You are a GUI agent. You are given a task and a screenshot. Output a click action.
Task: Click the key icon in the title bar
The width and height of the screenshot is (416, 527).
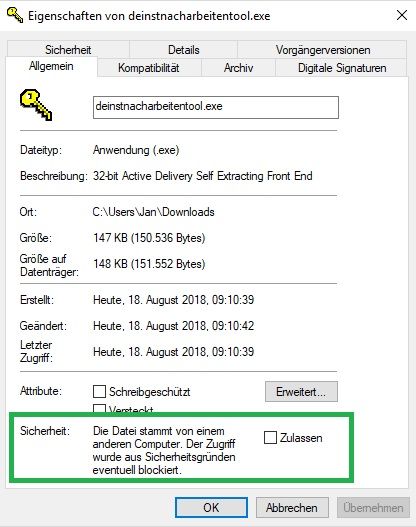pos(15,15)
